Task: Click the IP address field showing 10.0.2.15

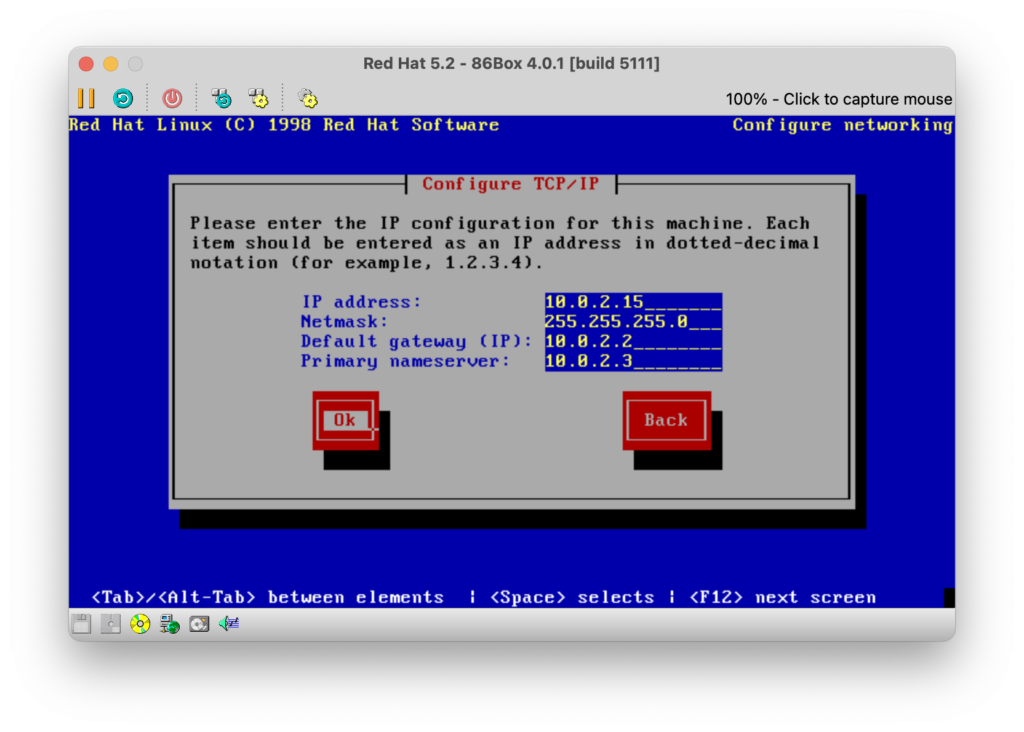Action: pos(633,302)
